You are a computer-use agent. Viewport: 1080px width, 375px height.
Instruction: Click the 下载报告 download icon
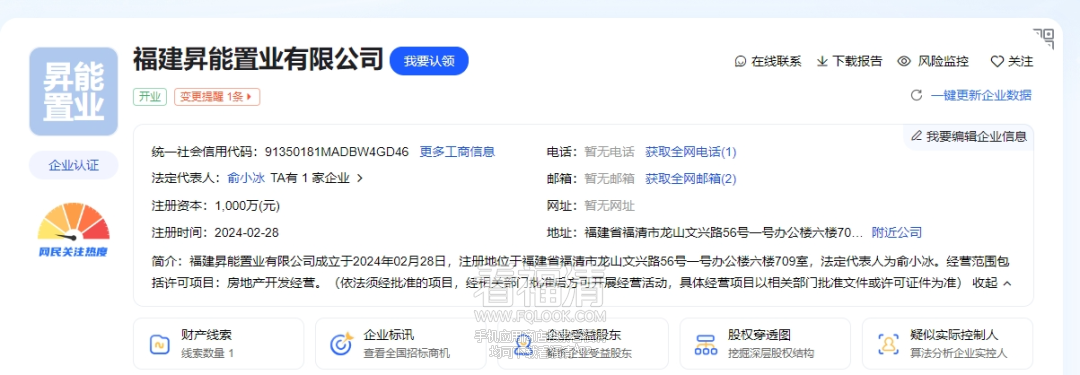click(822, 61)
